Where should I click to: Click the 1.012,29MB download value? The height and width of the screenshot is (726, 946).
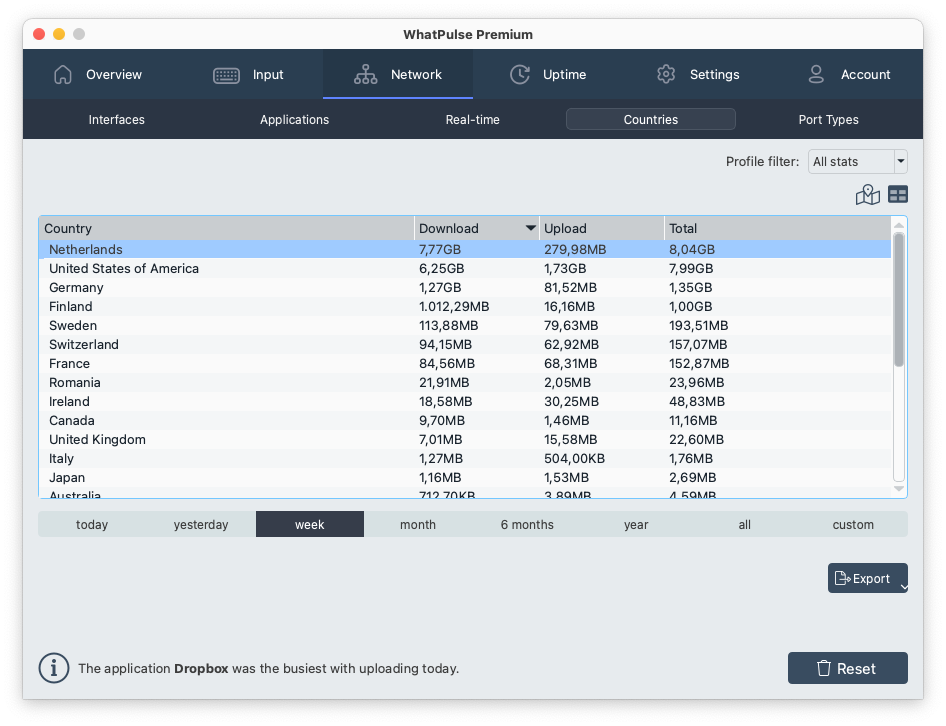454,307
